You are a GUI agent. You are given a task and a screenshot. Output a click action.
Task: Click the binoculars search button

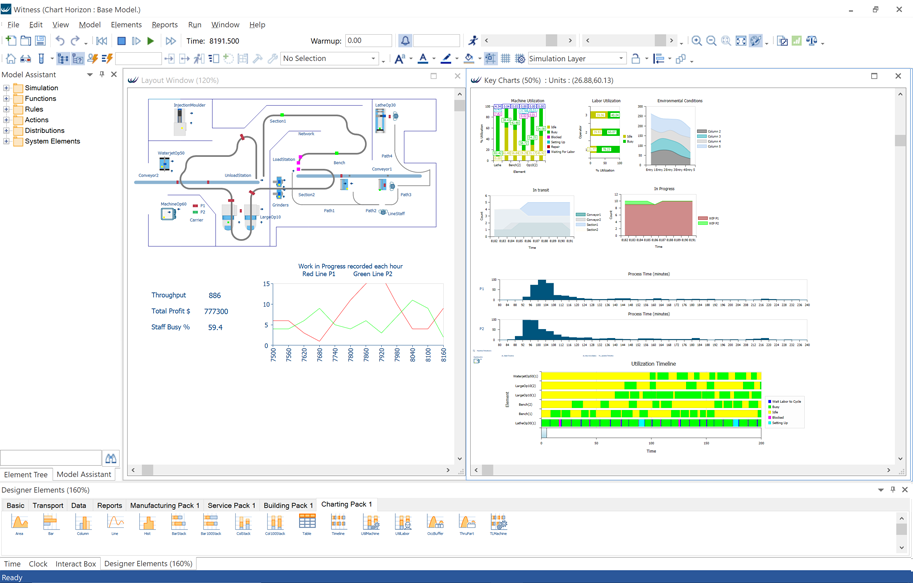coord(111,458)
